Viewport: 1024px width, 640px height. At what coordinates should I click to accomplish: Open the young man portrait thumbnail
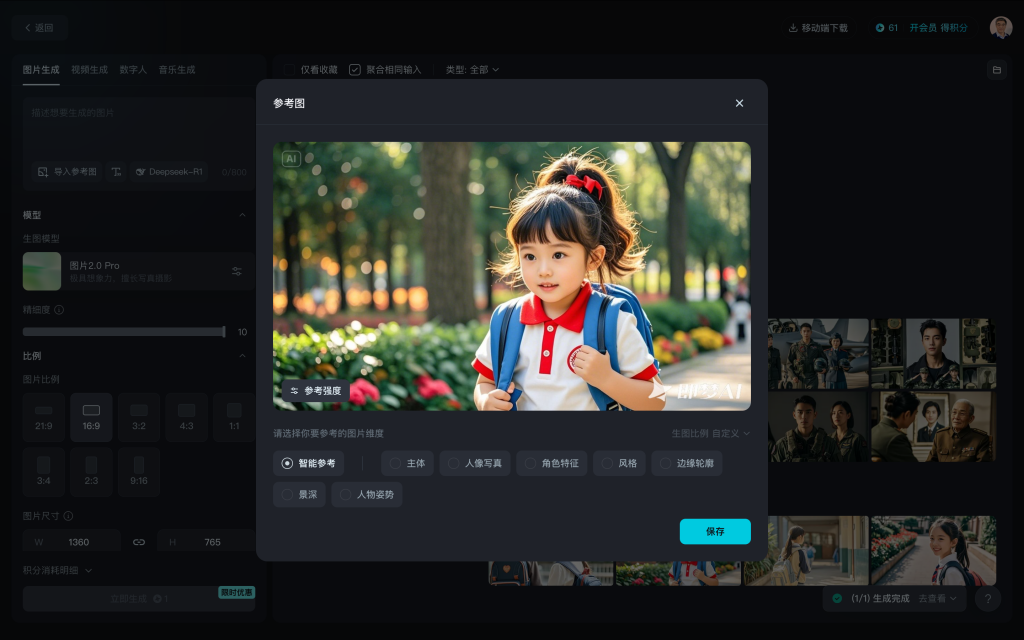tap(933, 354)
